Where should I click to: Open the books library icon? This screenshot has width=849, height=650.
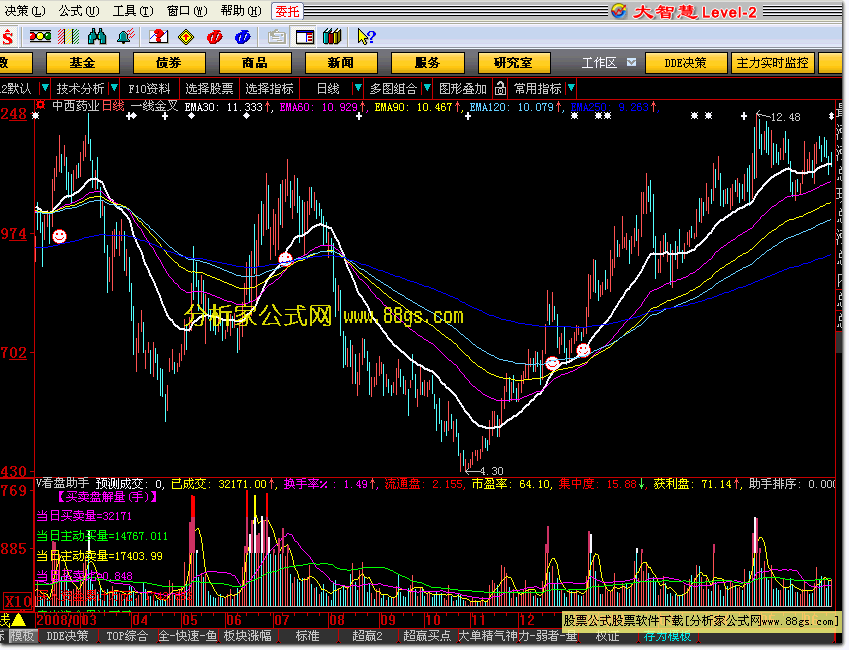[x=332, y=37]
